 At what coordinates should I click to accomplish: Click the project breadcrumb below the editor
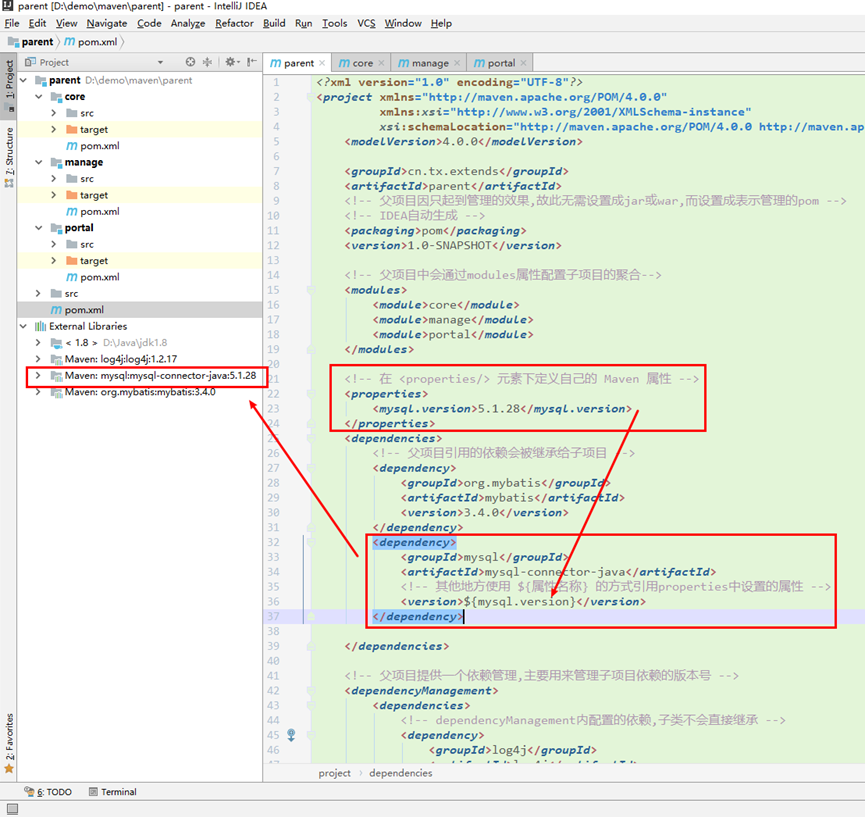click(334, 773)
